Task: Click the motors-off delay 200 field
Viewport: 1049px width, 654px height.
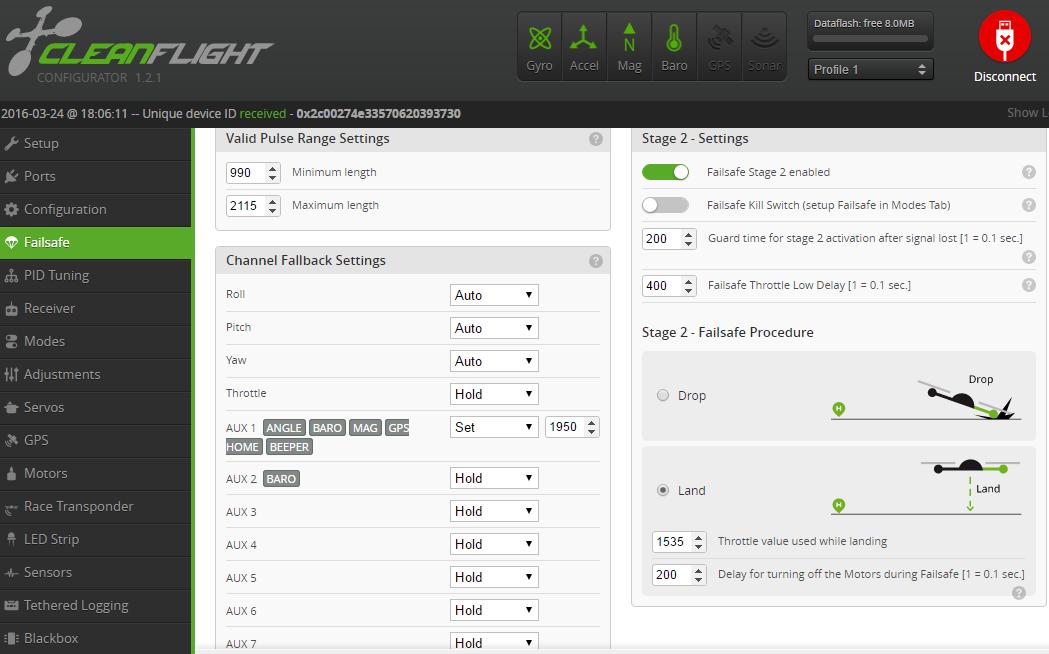Action: pos(679,574)
